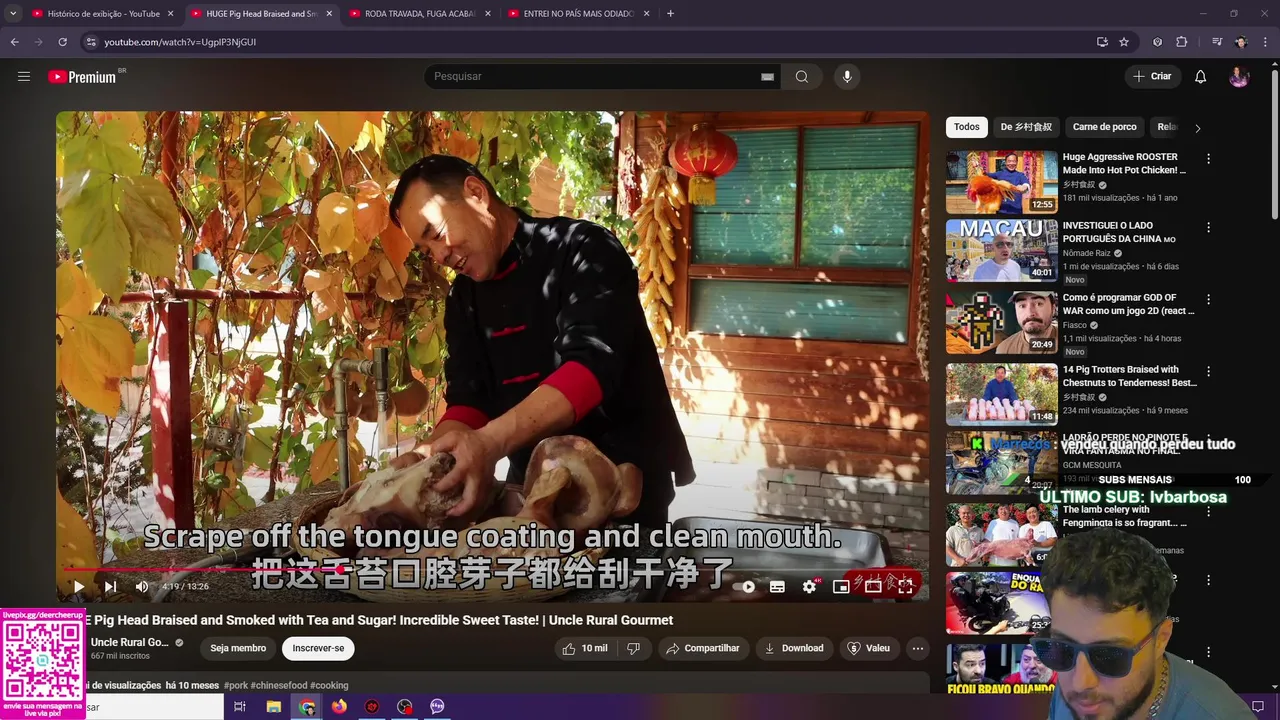Open the notifications bell
Screen dimensions: 1280x720
(1201, 77)
